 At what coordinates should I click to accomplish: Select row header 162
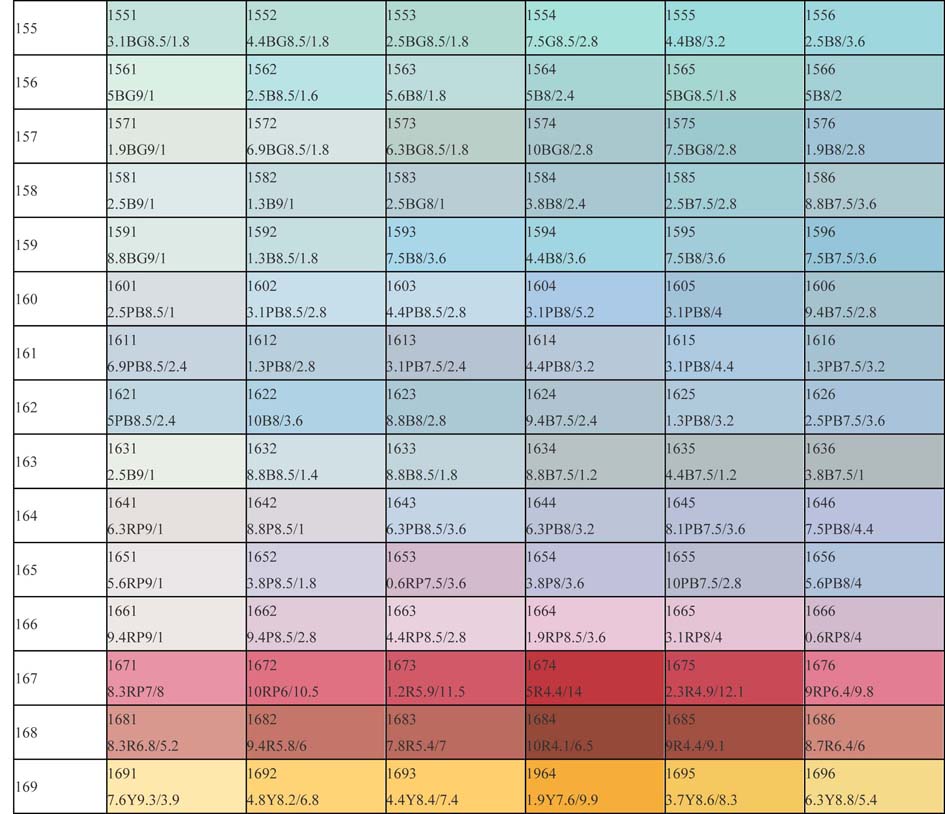point(27,408)
